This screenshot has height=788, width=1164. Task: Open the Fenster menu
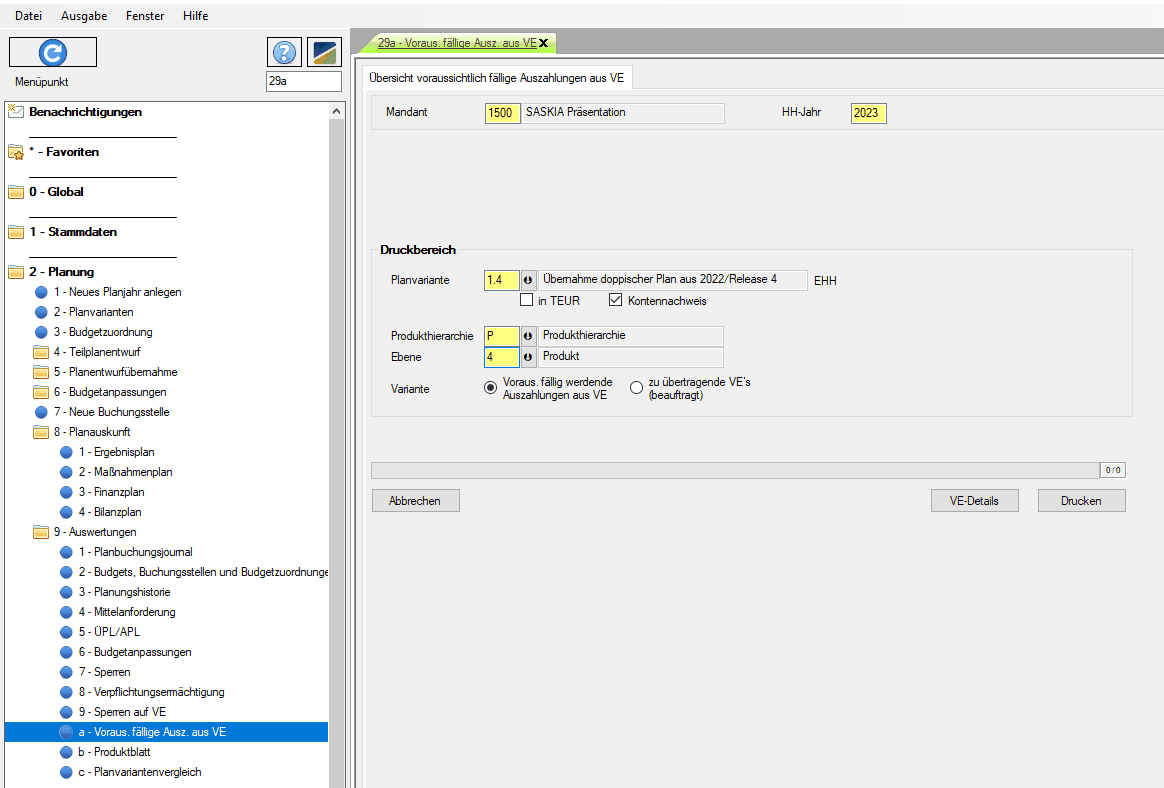pos(146,17)
